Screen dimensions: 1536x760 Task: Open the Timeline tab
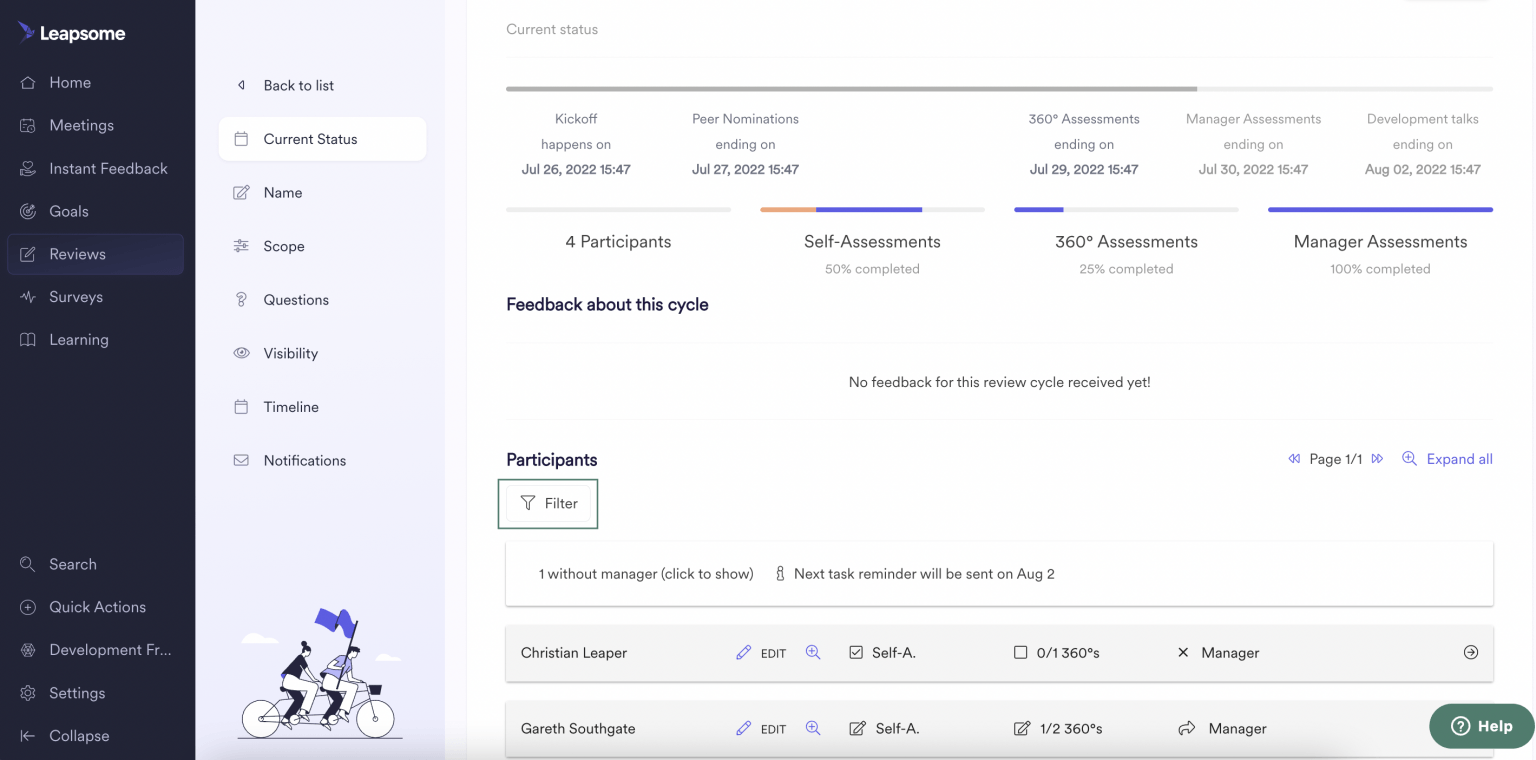289,406
